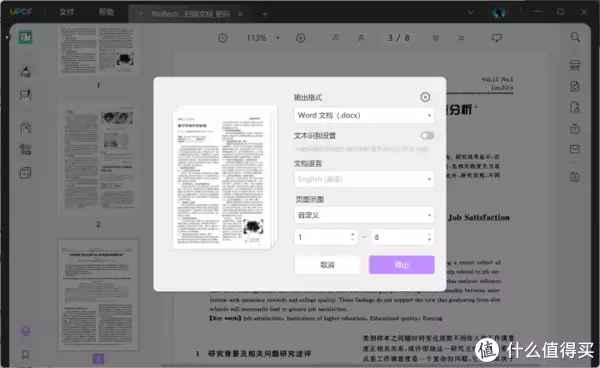Click the page number indicator 3 / 8
600x368 pixels.
[398, 37]
